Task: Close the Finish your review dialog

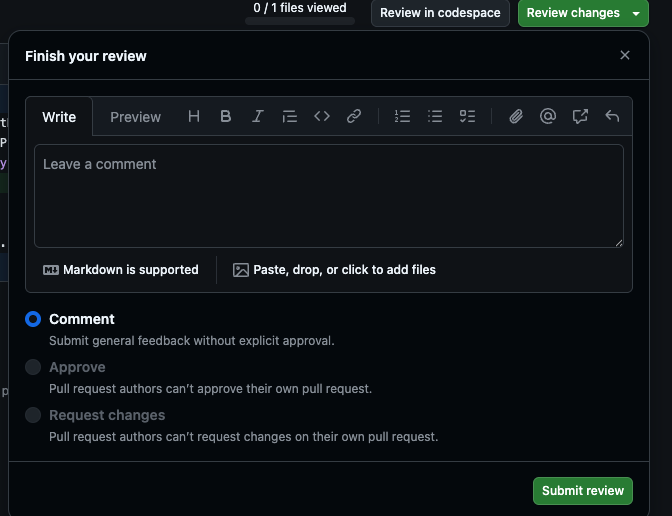Action: 624,55
